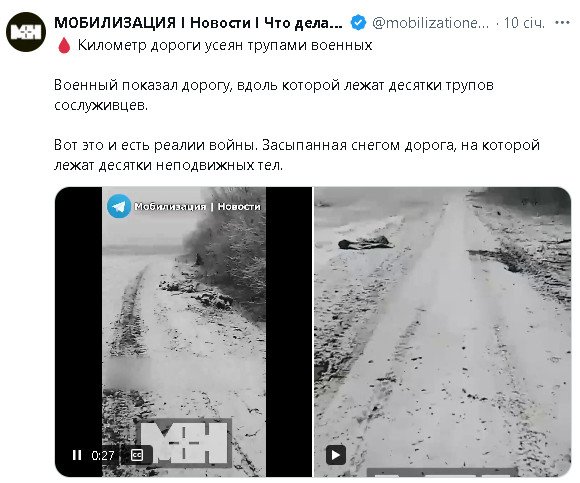The image size is (580, 483).
Task: Click the blue verified badge
Action: [x=358, y=23]
